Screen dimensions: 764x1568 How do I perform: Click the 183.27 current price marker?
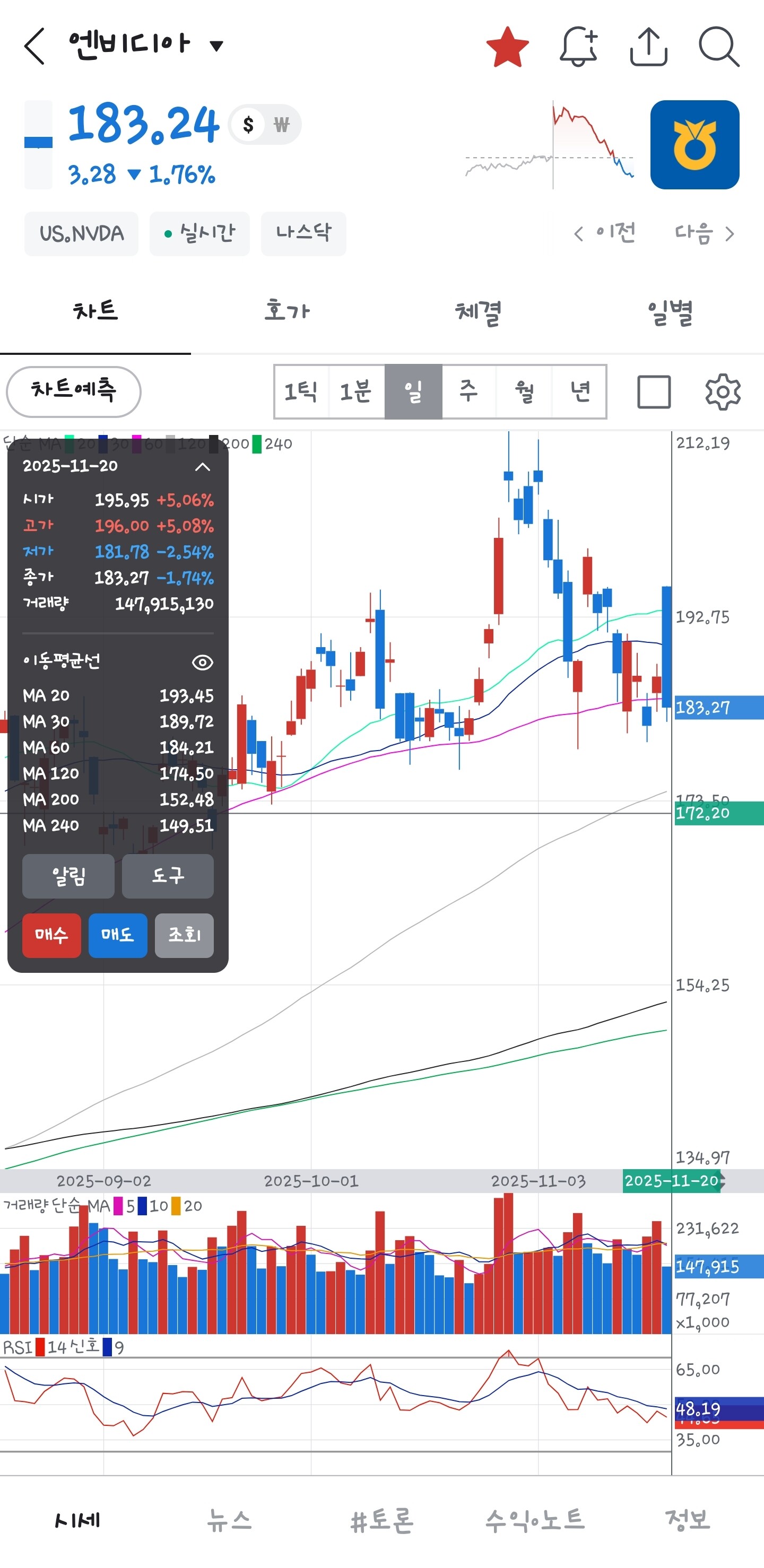click(719, 708)
